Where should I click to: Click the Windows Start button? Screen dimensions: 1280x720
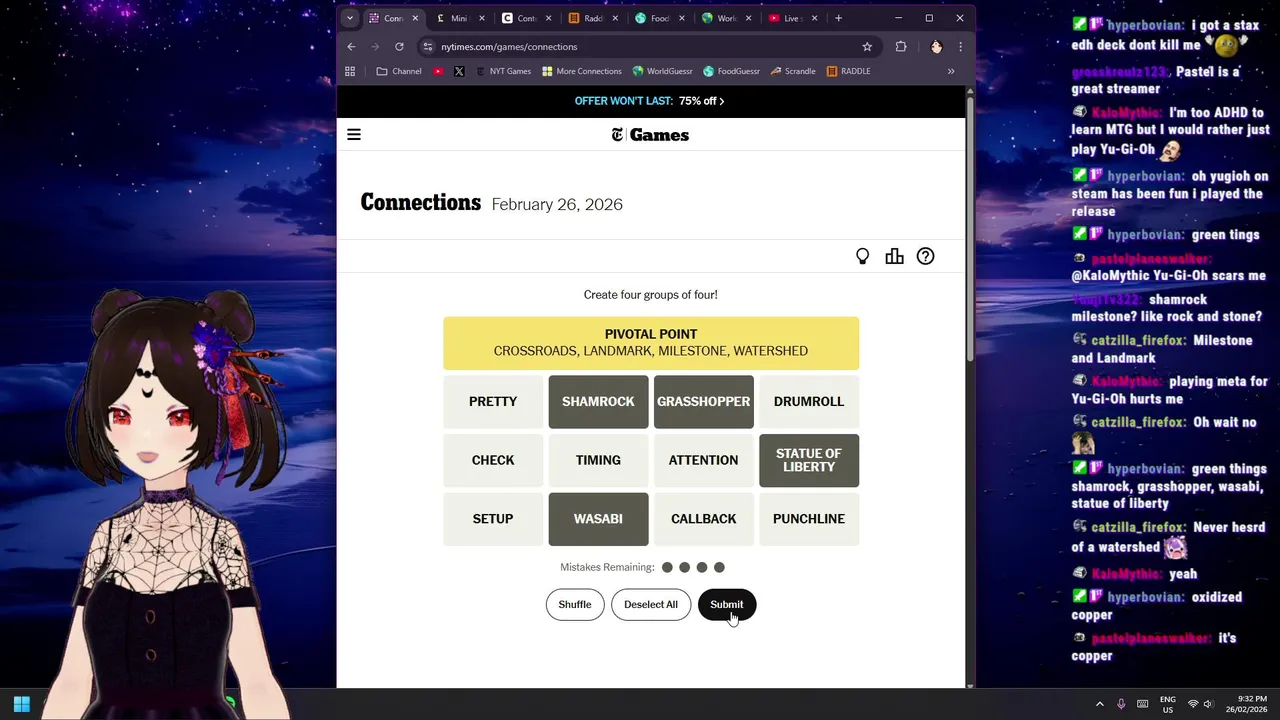point(21,704)
